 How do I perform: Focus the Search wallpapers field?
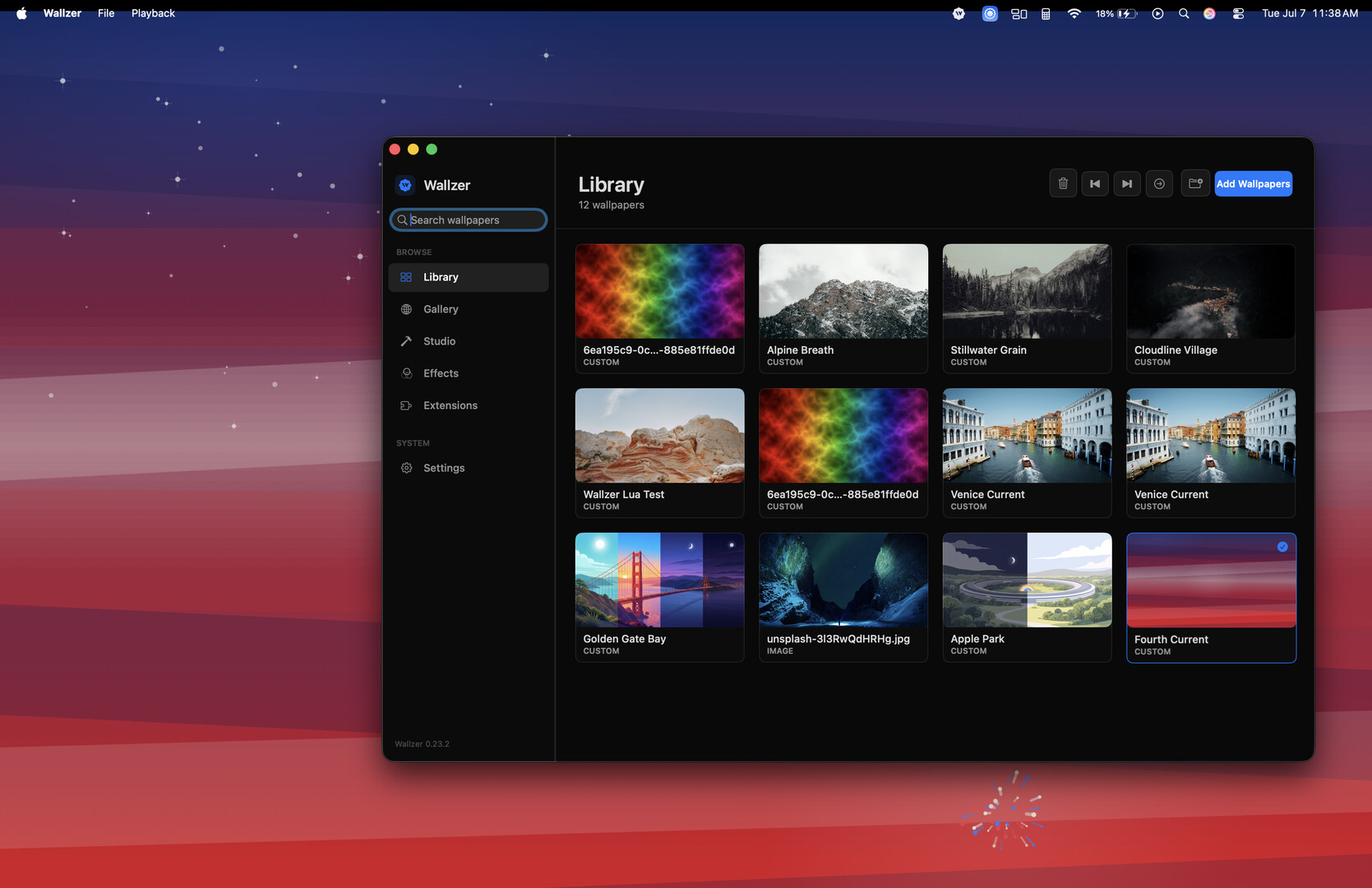[469, 220]
